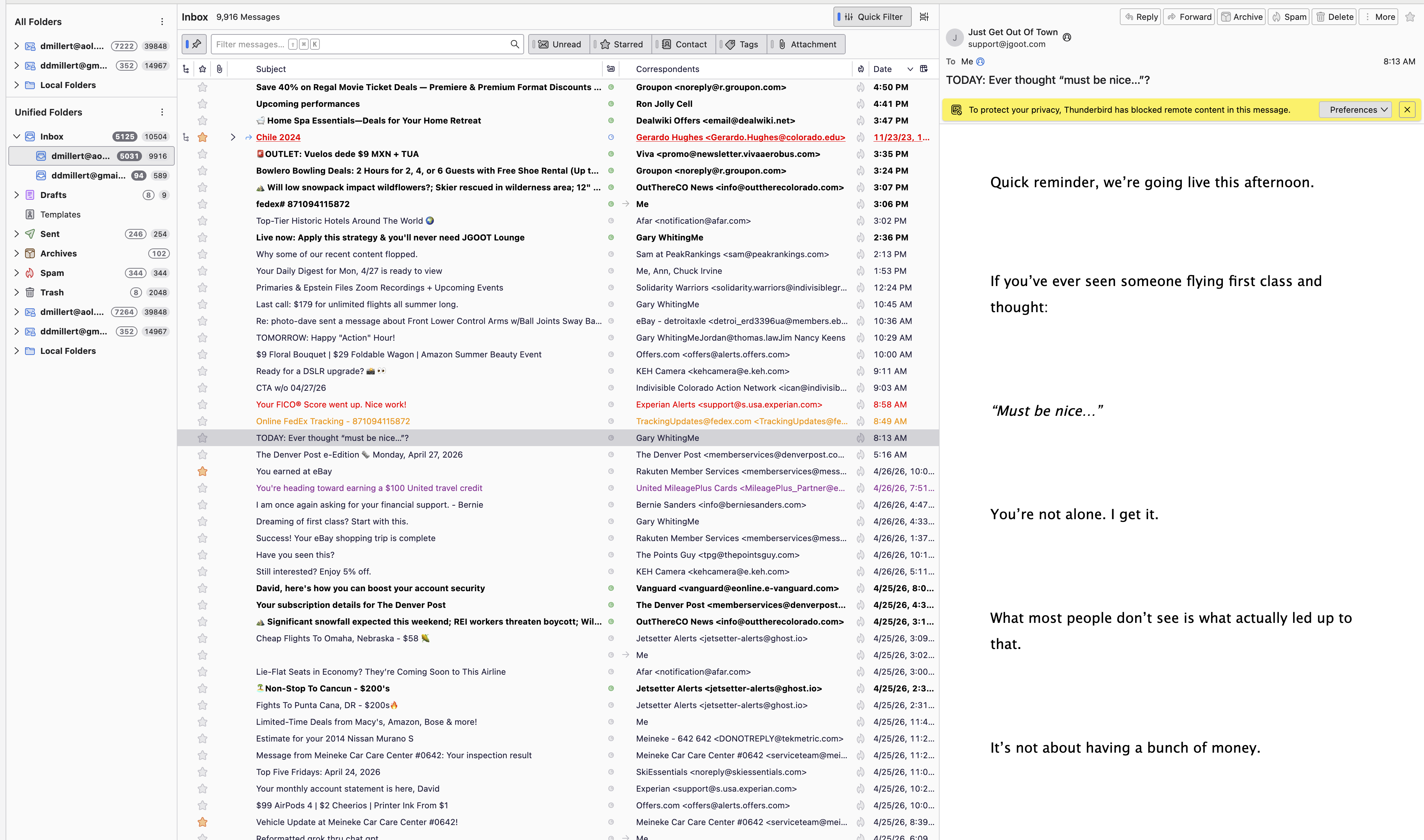The image size is (1424, 840).
Task: Click the attachment column header icon
Action: (220, 69)
